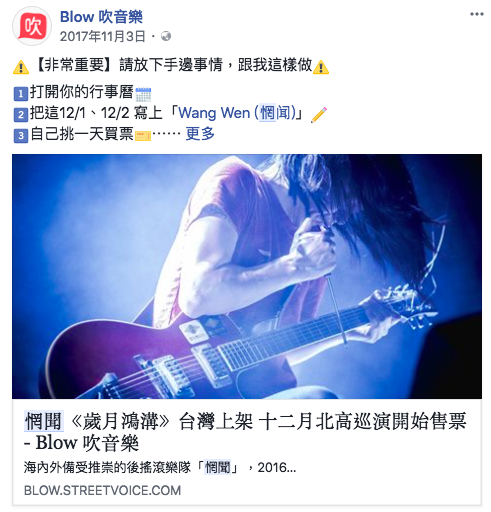This screenshot has height=512, width=491.
Task: Open the 2017年11月3日 post timestamp
Action: pyautogui.click(x=102, y=36)
